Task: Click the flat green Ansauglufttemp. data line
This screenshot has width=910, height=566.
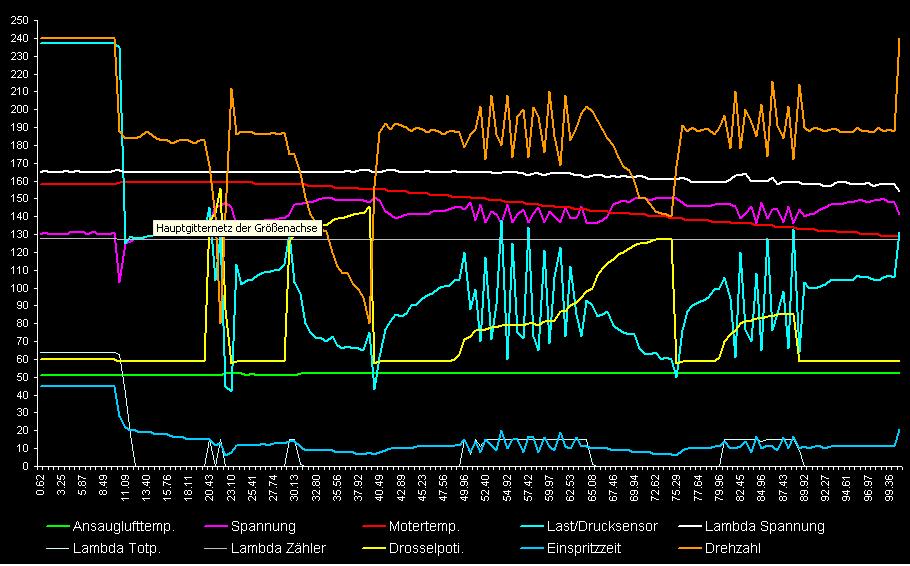Action: (x=500, y=373)
